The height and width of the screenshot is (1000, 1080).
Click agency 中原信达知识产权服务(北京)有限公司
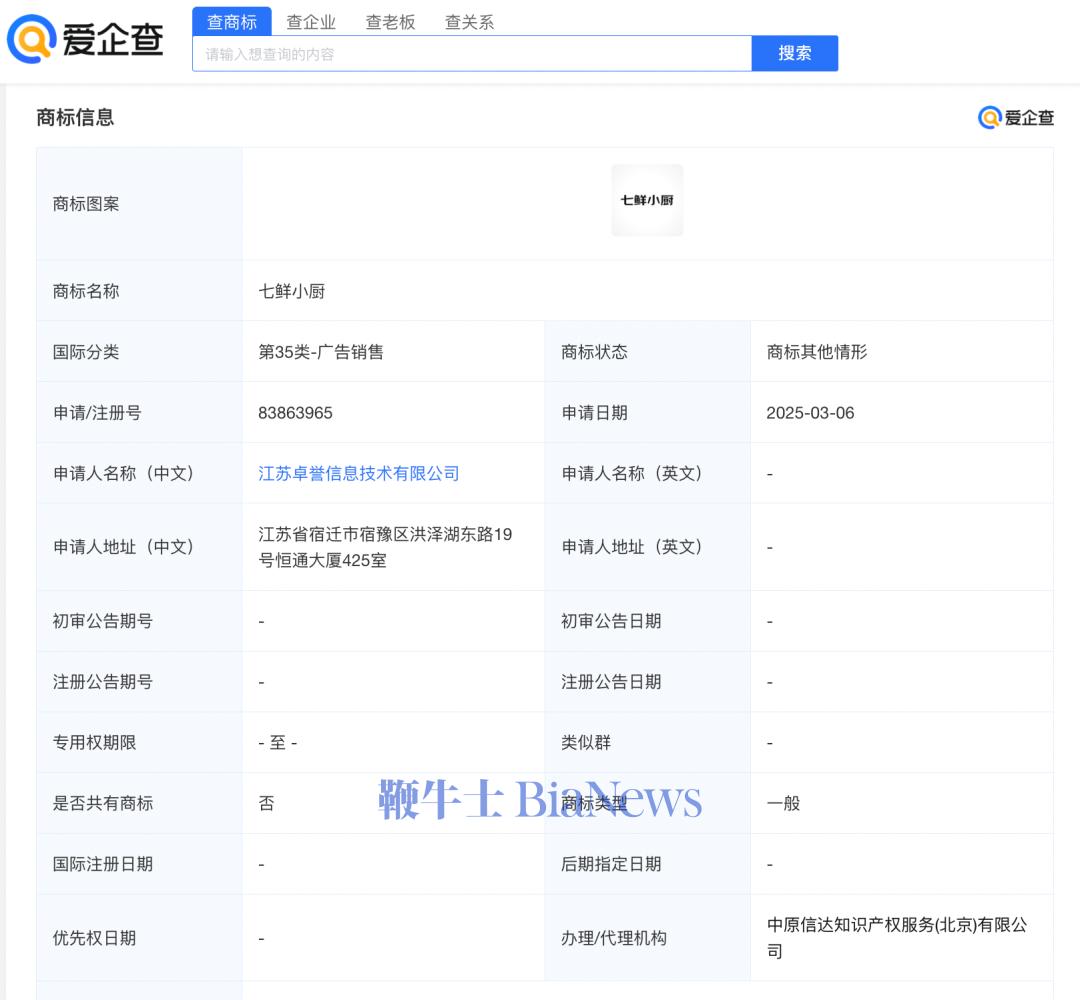click(897, 938)
